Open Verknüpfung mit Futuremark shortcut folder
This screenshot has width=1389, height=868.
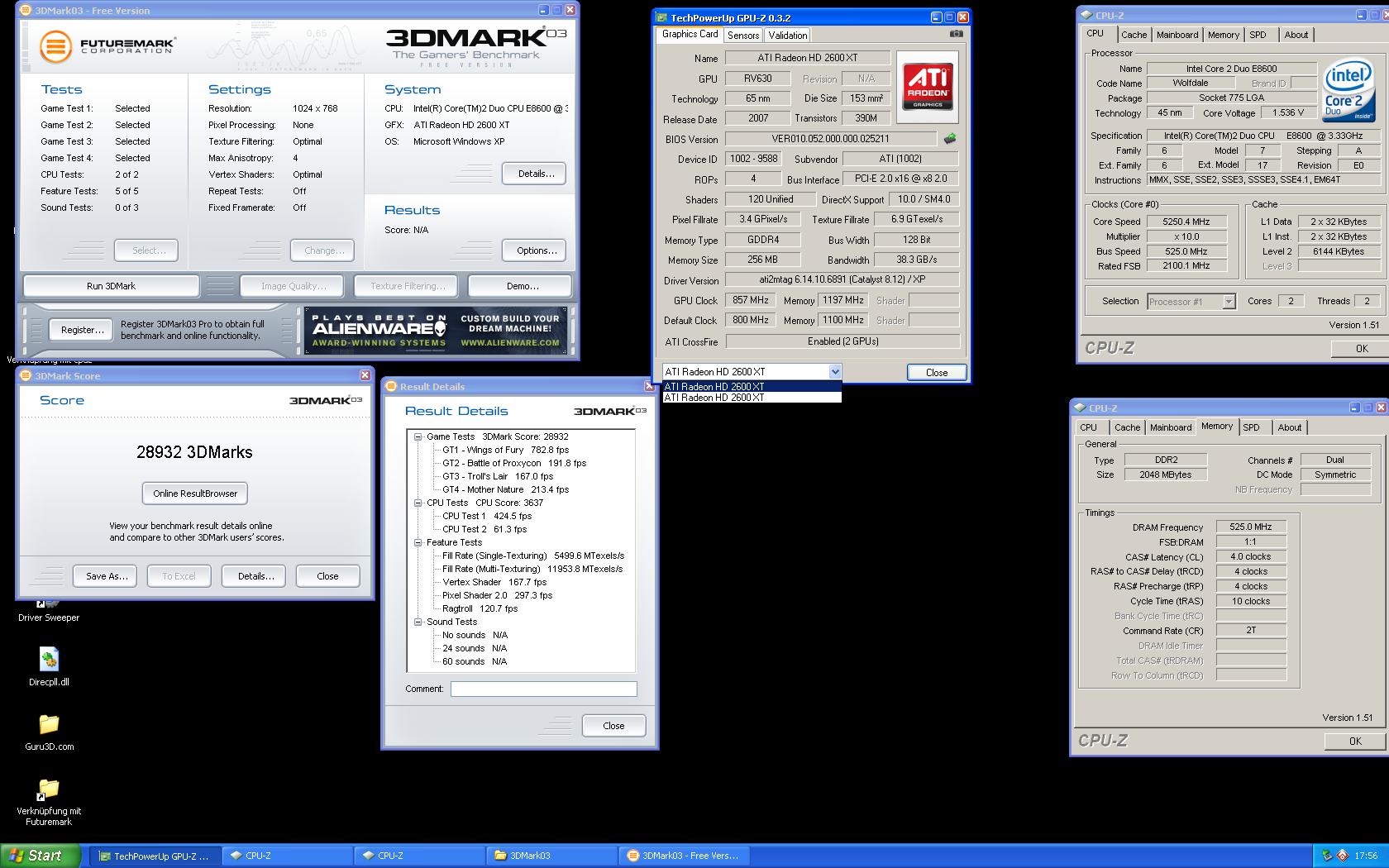click(x=49, y=802)
